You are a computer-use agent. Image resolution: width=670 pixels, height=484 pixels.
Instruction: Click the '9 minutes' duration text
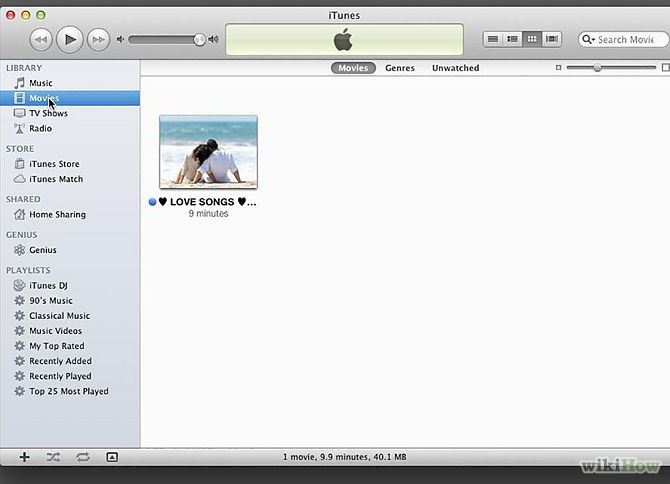pos(209,214)
